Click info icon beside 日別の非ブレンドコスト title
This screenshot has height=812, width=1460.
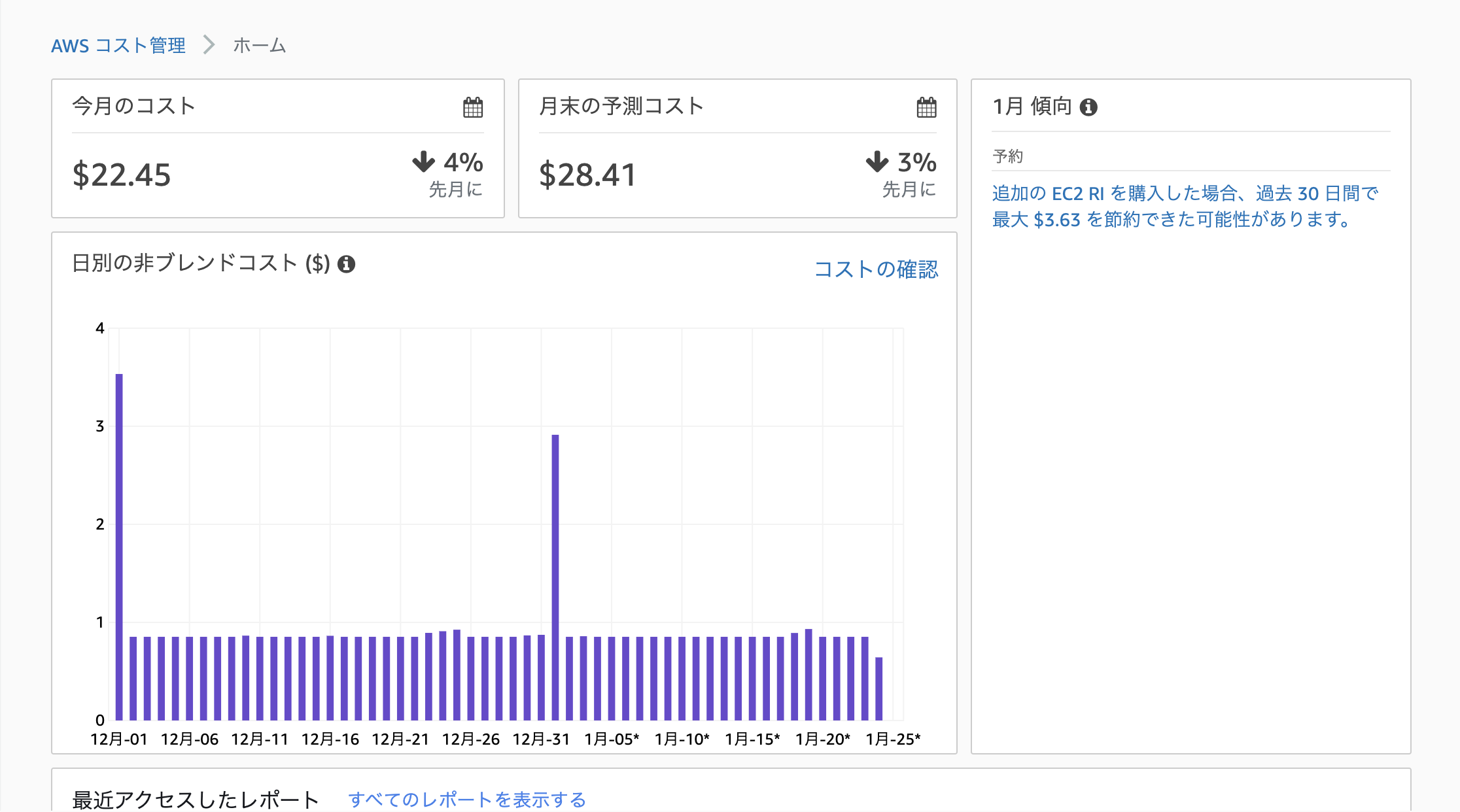pyautogui.click(x=346, y=264)
